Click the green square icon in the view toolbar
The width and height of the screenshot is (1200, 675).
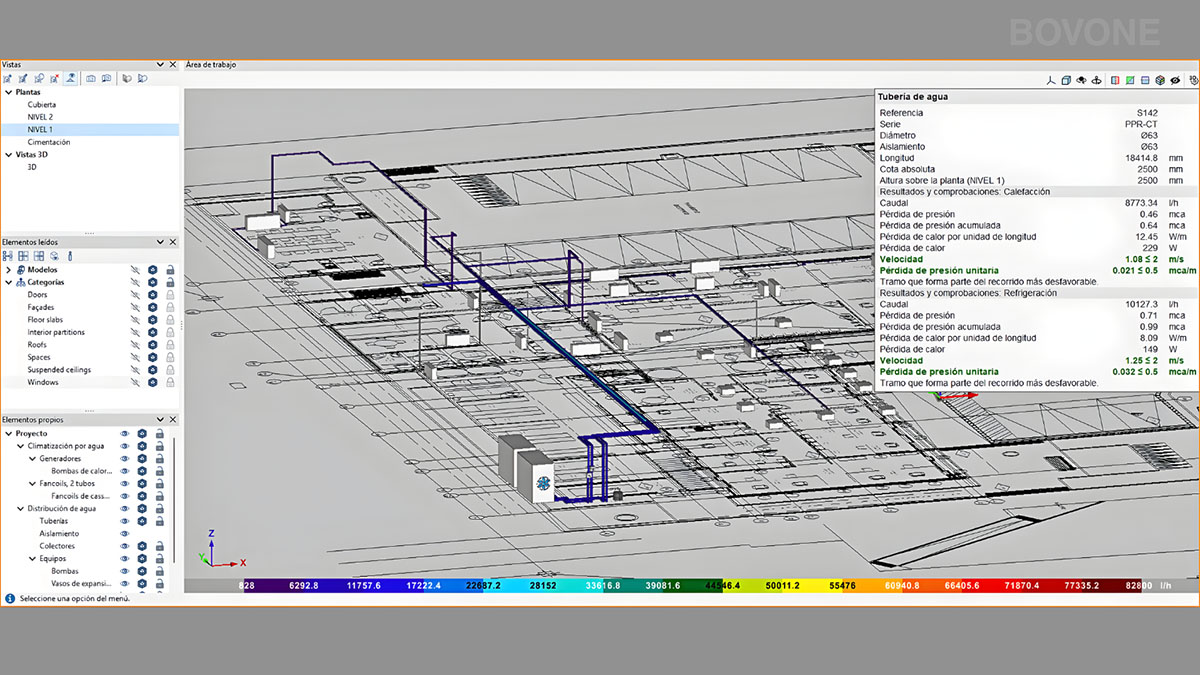tap(1129, 80)
